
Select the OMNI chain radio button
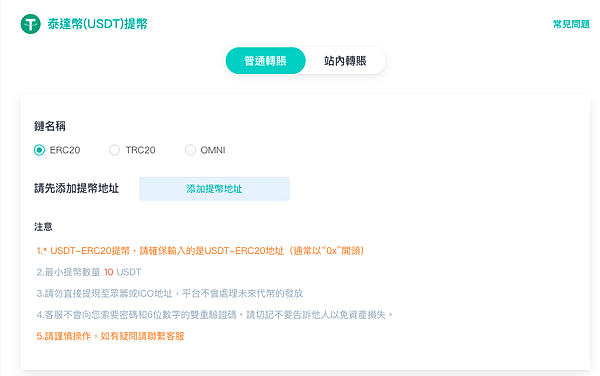190,150
